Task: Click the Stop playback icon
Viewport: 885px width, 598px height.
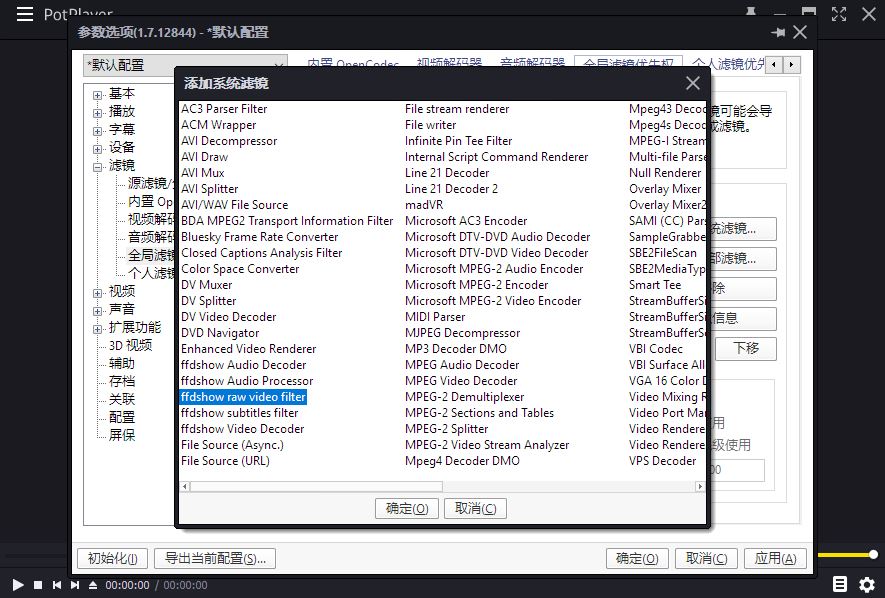Action: (x=38, y=585)
